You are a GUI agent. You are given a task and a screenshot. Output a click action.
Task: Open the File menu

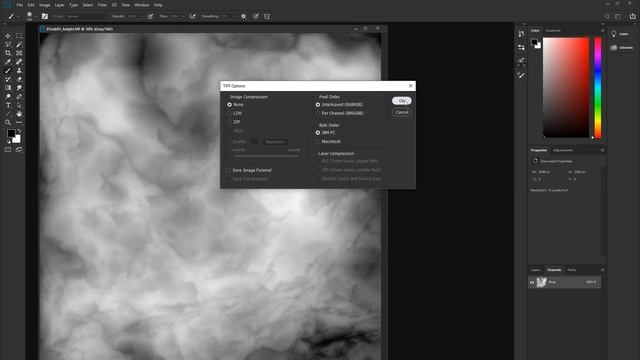coord(20,5)
